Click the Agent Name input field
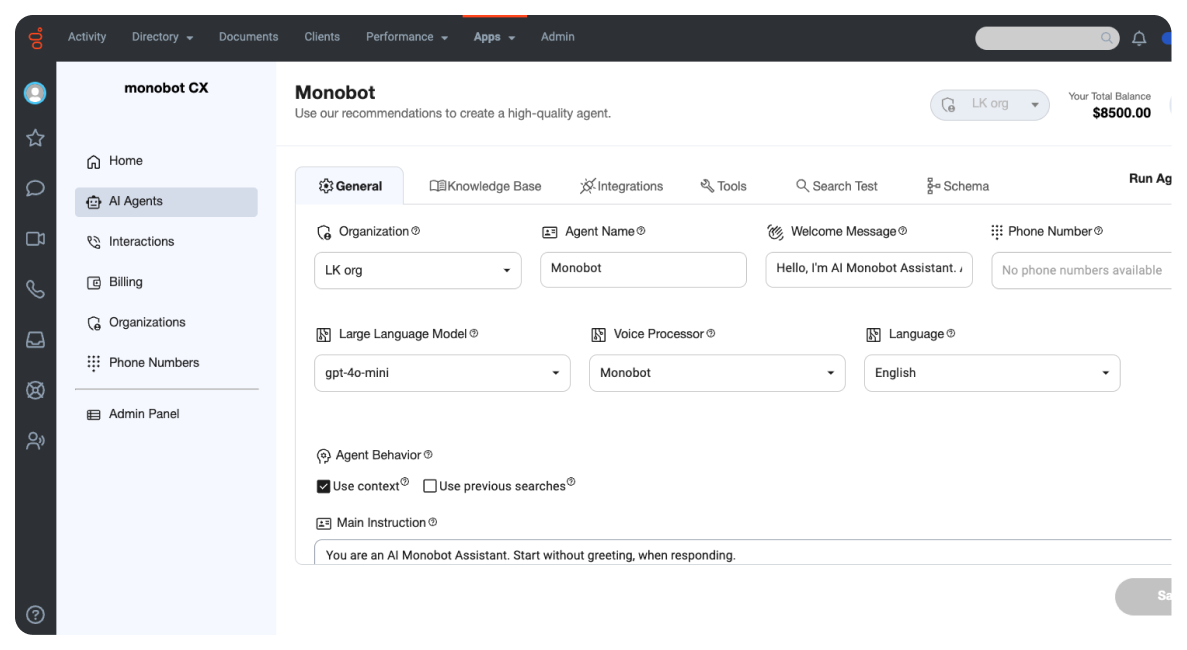This screenshot has height=650, width=1187. pos(643,269)
